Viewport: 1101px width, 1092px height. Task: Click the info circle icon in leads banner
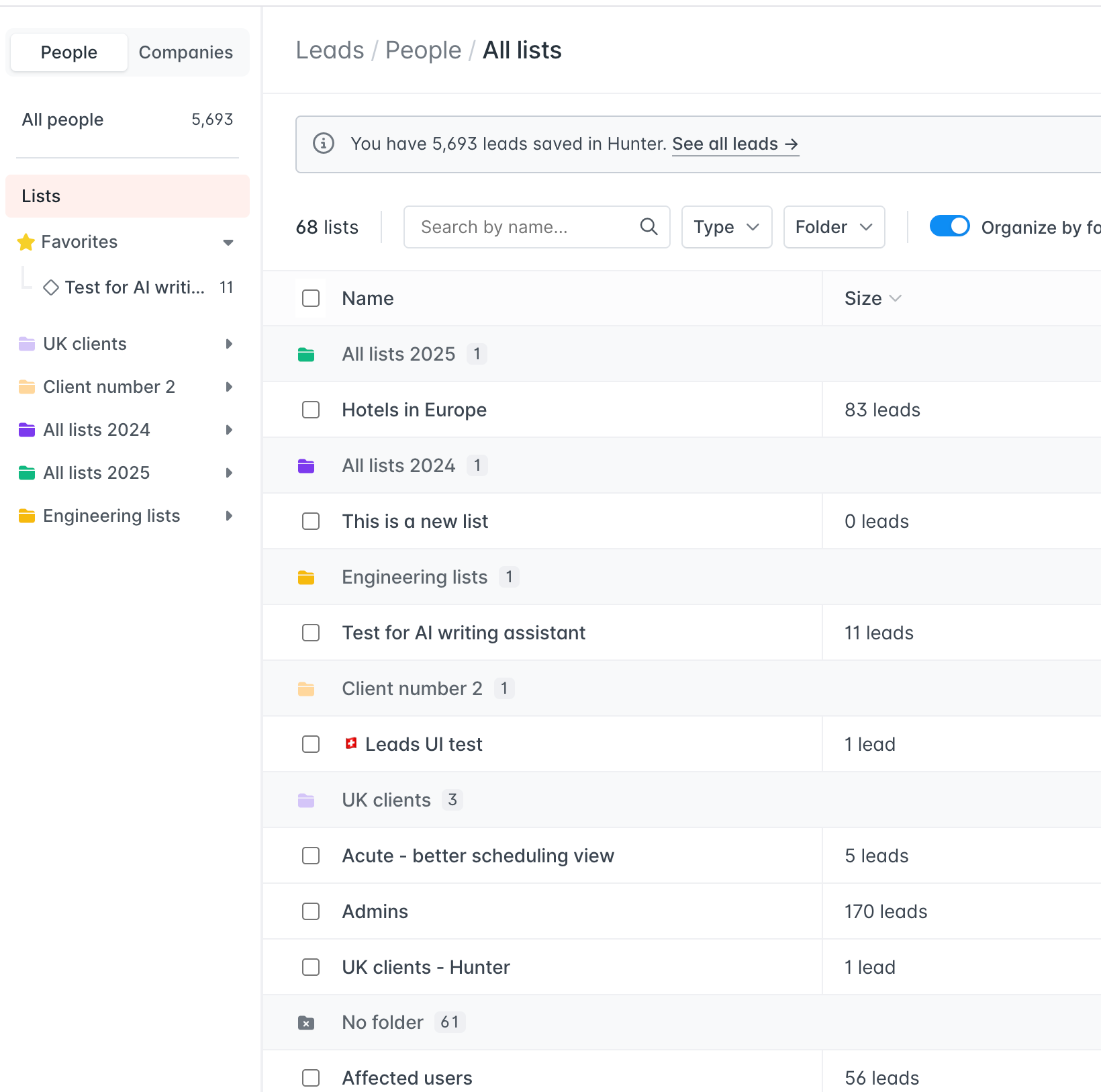(x=323, y=144)
